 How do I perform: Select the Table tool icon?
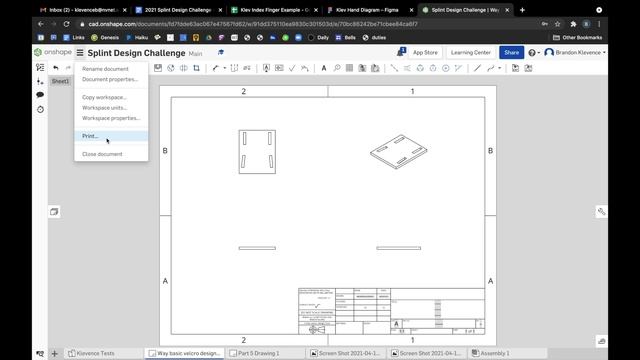(x=349, y=68)
